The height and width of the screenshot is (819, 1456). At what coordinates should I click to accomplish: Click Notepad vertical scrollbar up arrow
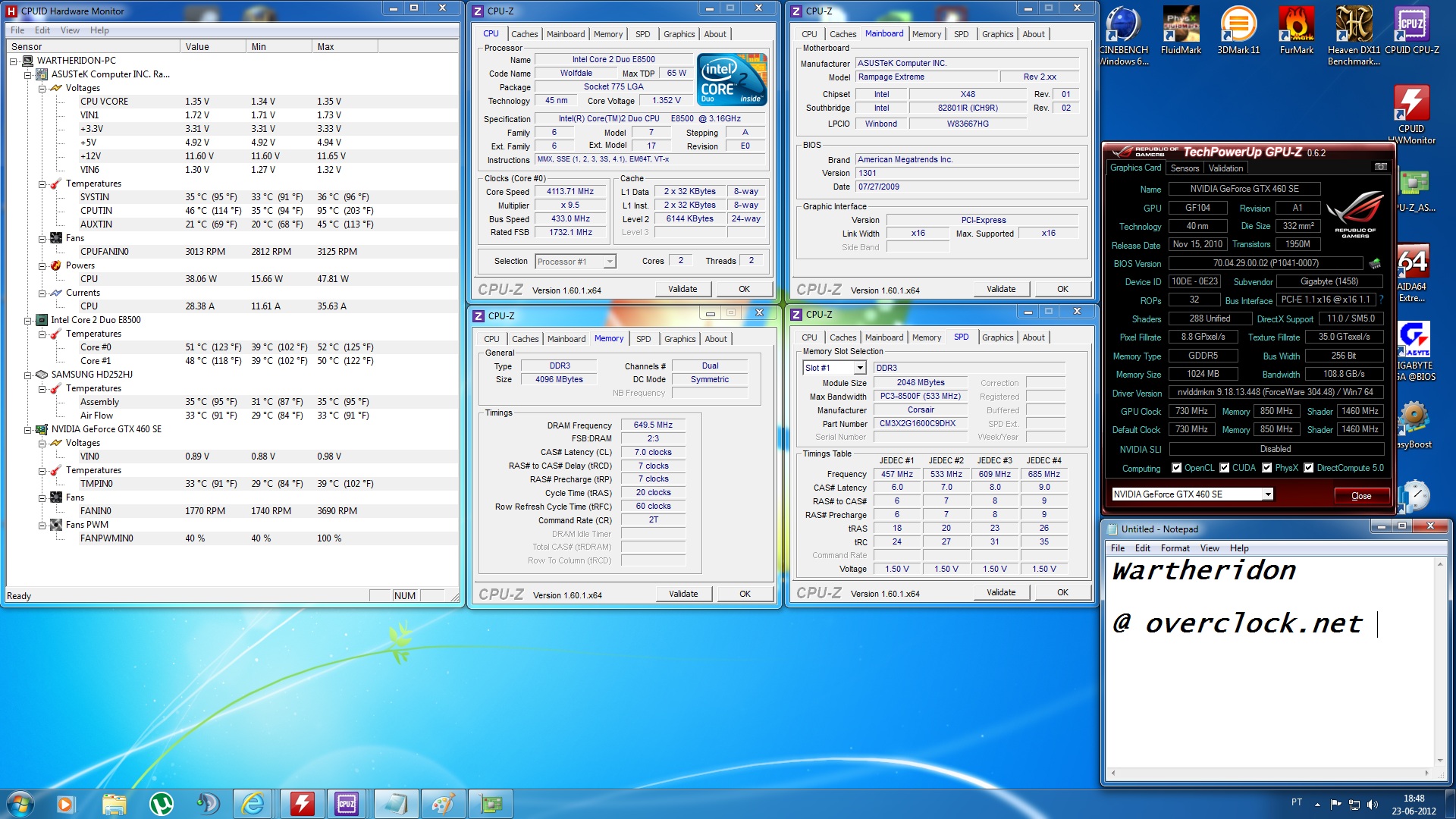tap(1440, 564)
